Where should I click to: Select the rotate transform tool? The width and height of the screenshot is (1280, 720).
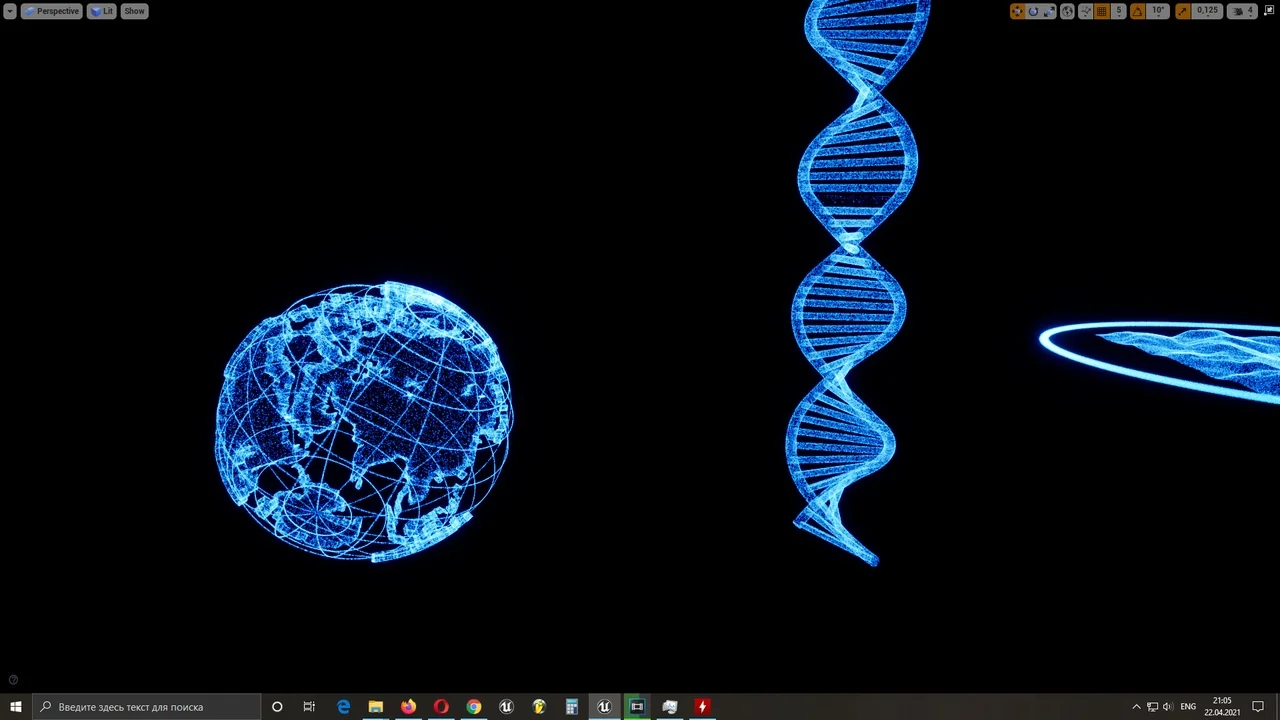(x=1033, y=11)
